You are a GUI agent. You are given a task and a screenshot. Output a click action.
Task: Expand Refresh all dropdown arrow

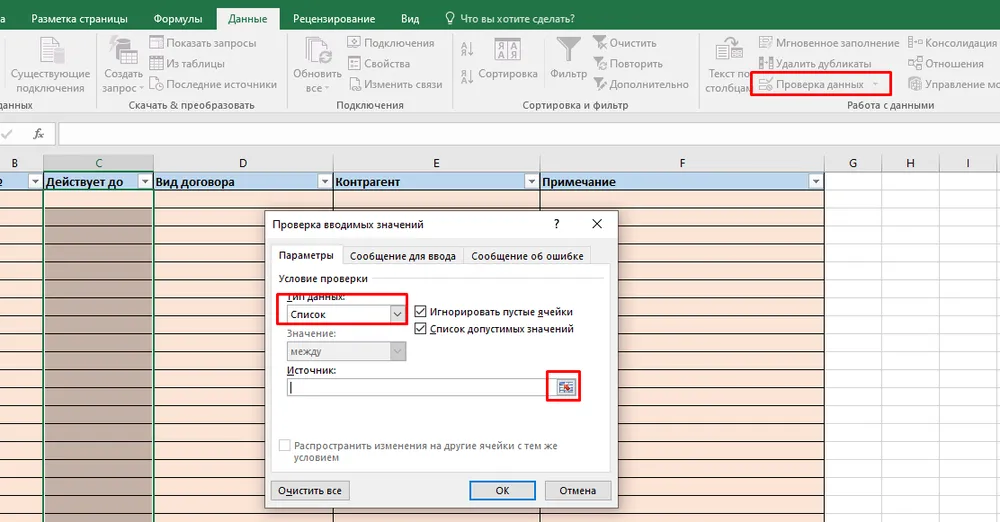pos(327,89)
